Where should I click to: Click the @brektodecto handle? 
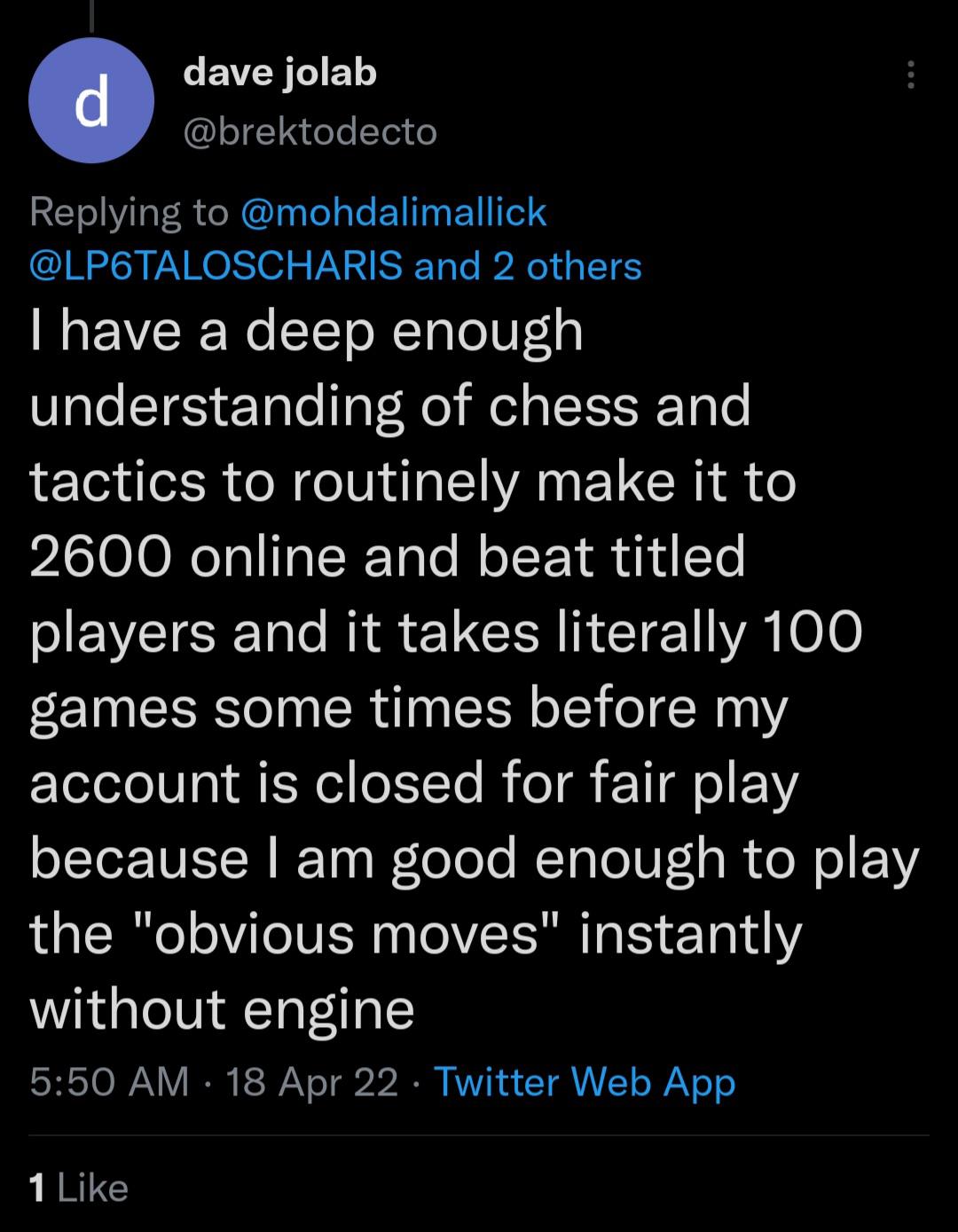pyautogui.click(x=310, y=131)
